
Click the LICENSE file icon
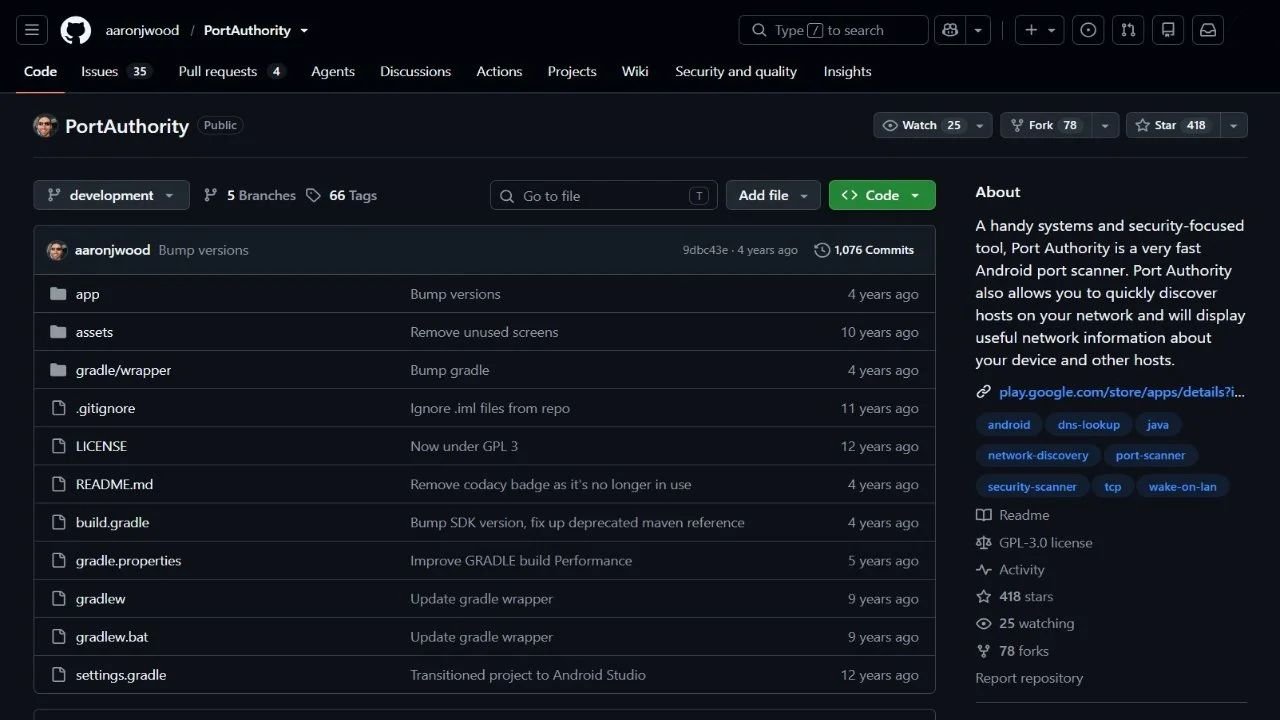click(58, 446)
